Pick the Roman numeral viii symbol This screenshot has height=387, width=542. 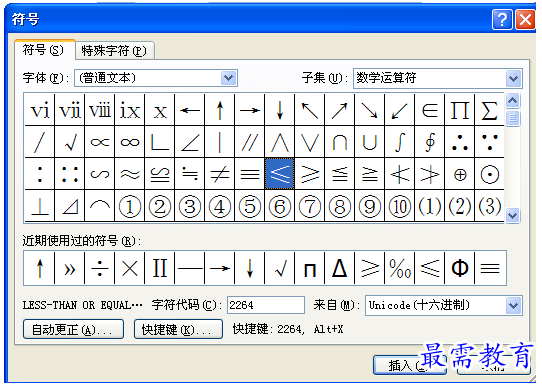click(100, 111)
